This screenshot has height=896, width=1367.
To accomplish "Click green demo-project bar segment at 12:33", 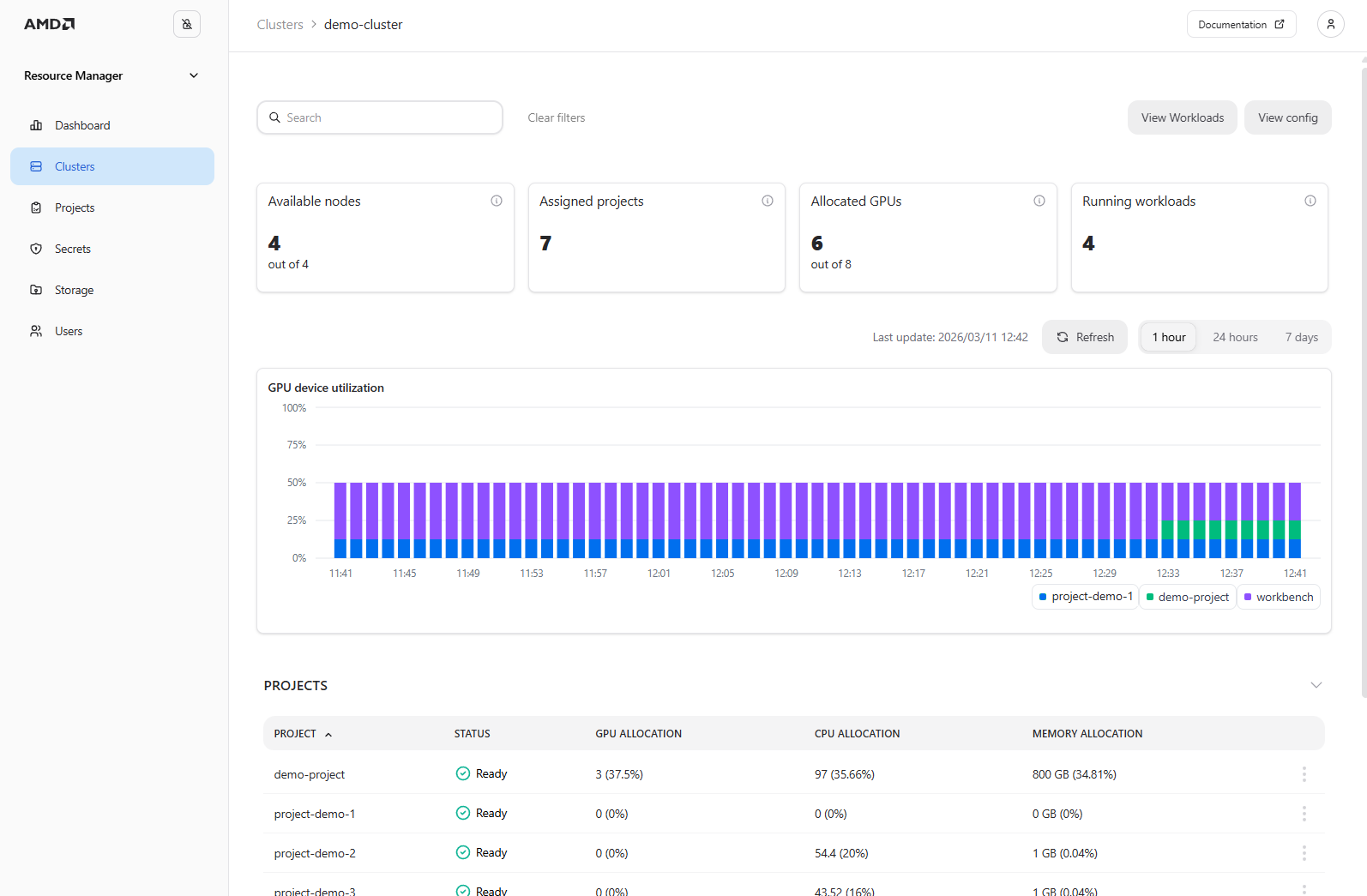I will pos(1168,530).
